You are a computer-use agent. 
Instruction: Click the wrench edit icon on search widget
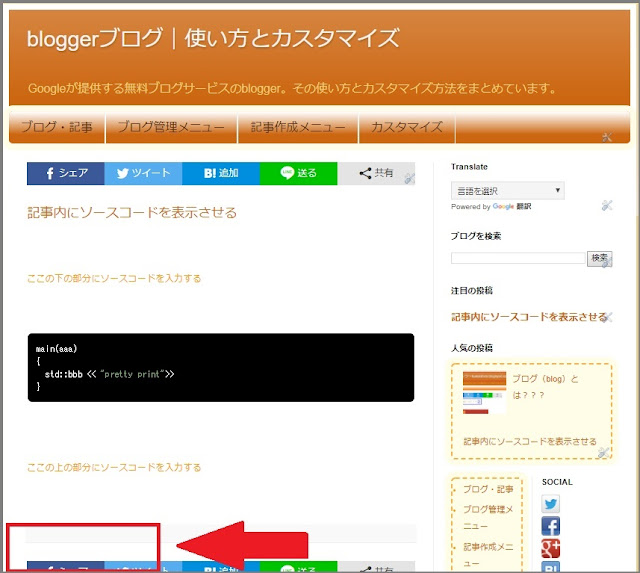(607, 262)
